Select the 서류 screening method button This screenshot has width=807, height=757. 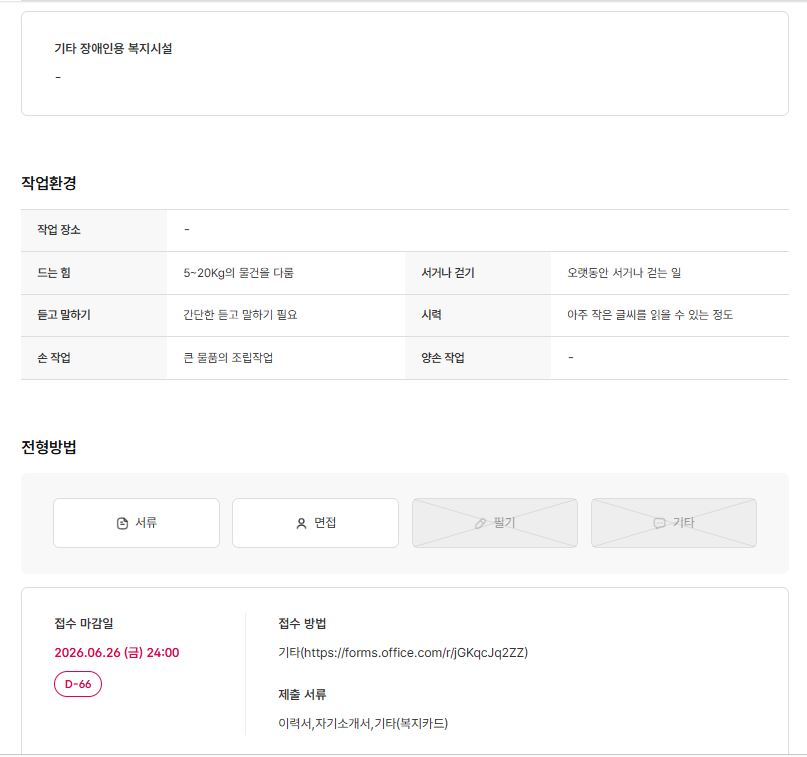pos(136,523)
